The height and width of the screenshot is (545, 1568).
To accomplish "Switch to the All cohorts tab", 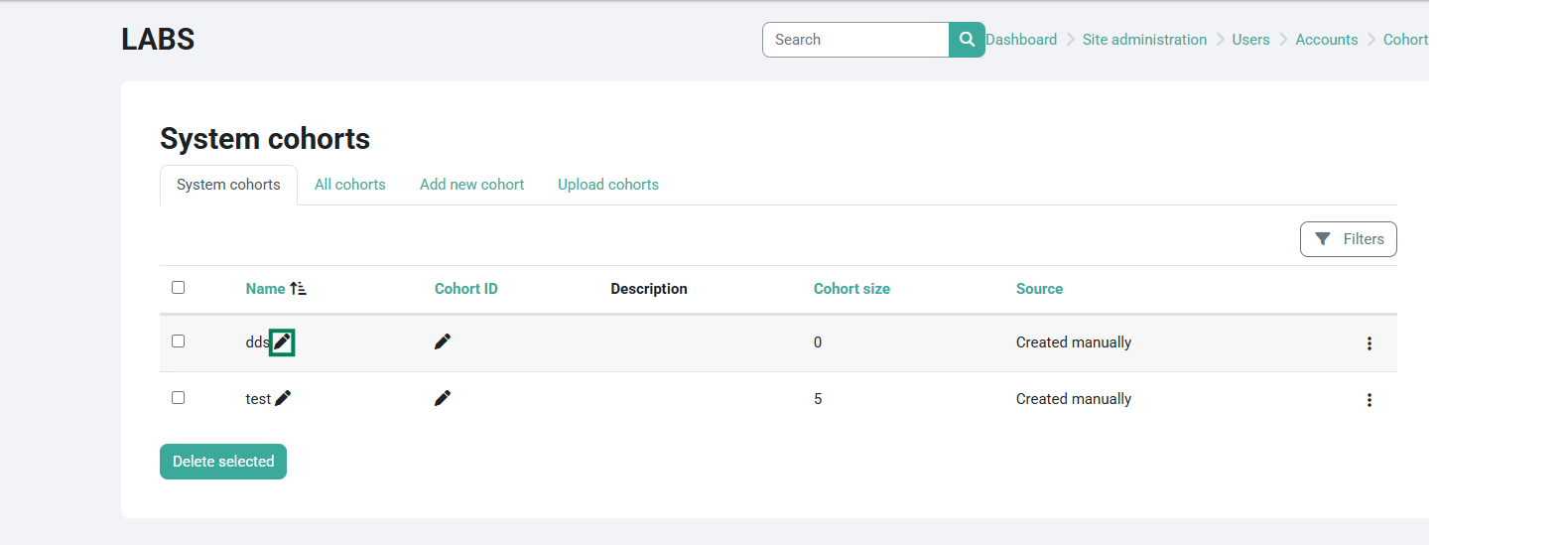I will click(349, 185).
